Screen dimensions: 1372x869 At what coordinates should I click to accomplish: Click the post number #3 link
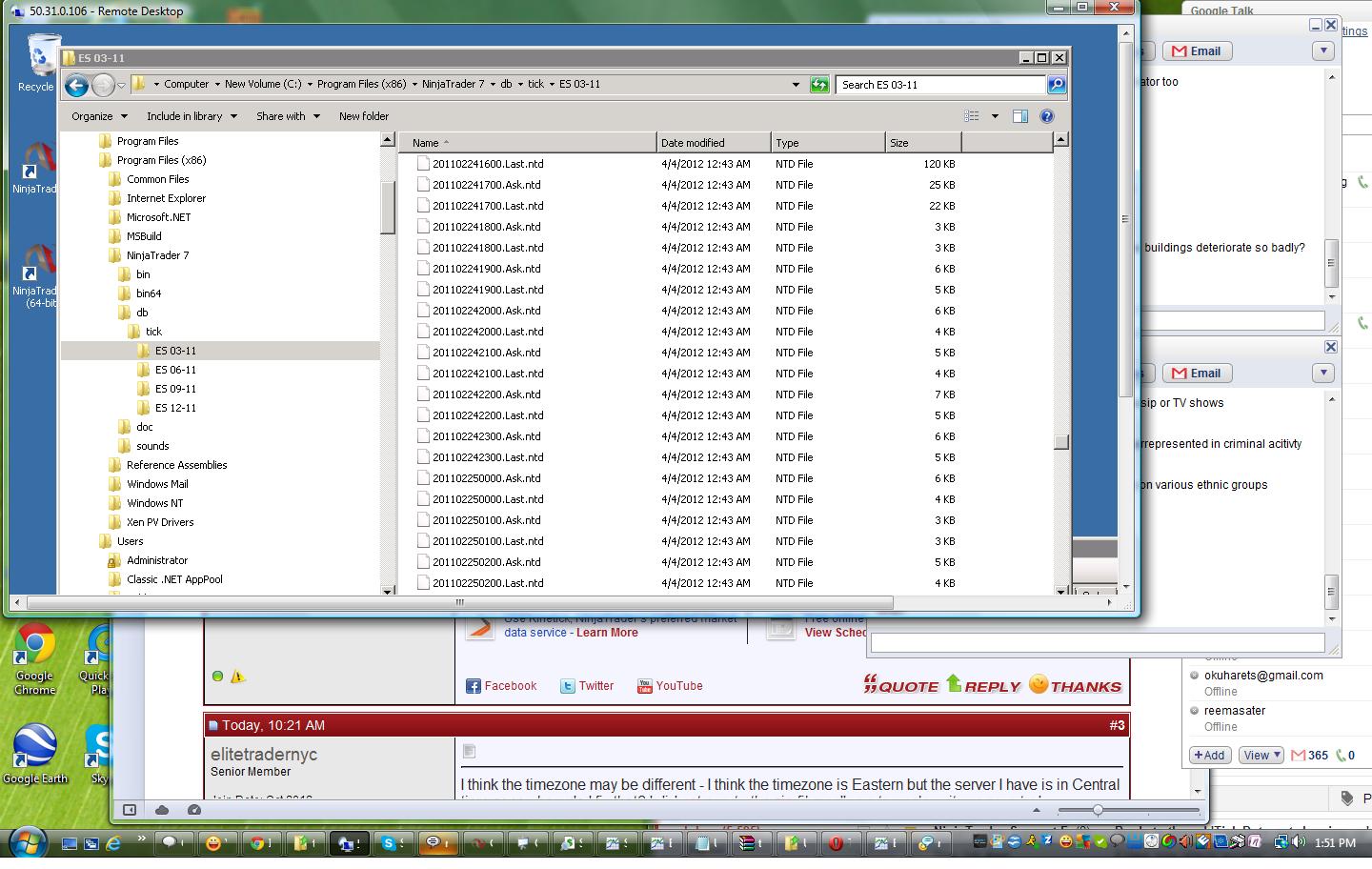point(1117,725)
